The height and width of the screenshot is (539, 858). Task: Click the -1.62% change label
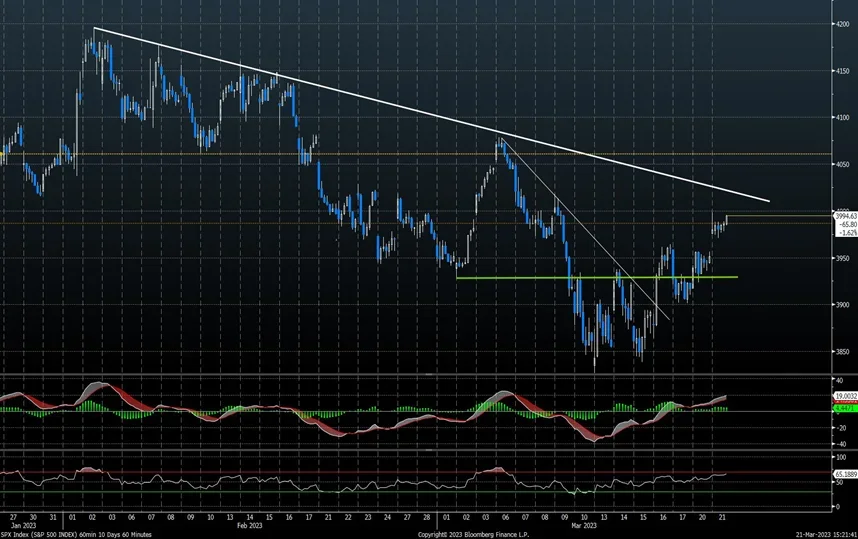point(845,231)
